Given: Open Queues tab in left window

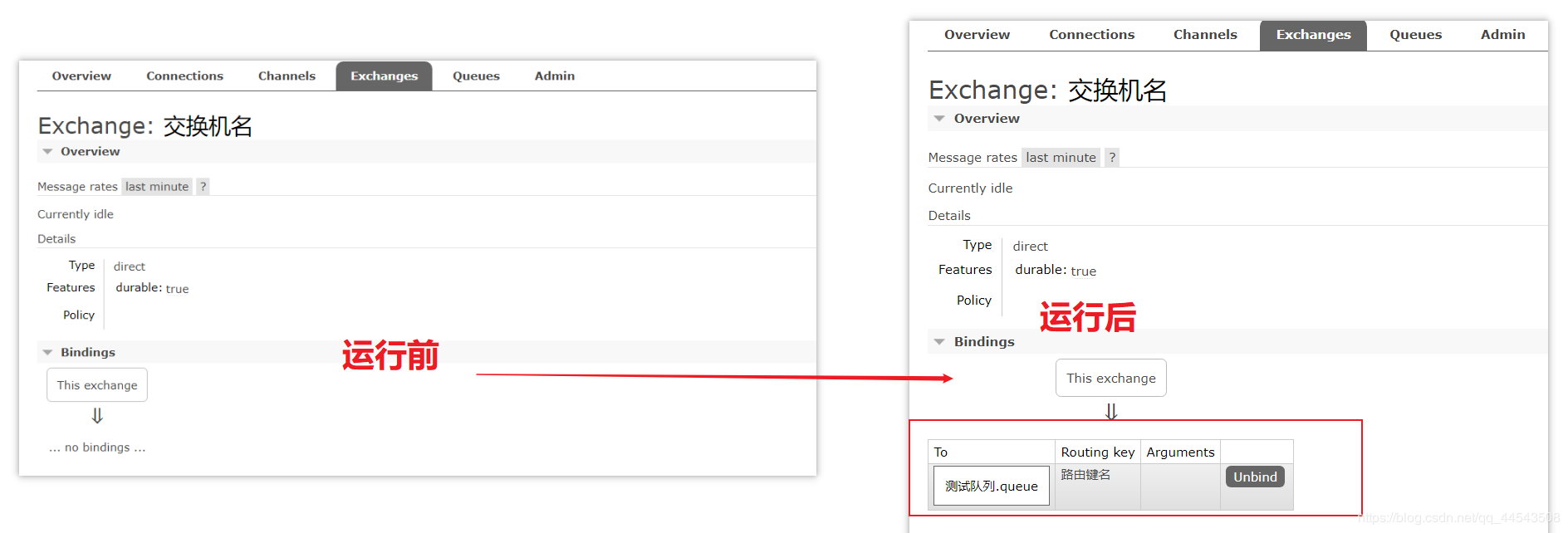Looking at the screenshot, I should tap(476, 76).
